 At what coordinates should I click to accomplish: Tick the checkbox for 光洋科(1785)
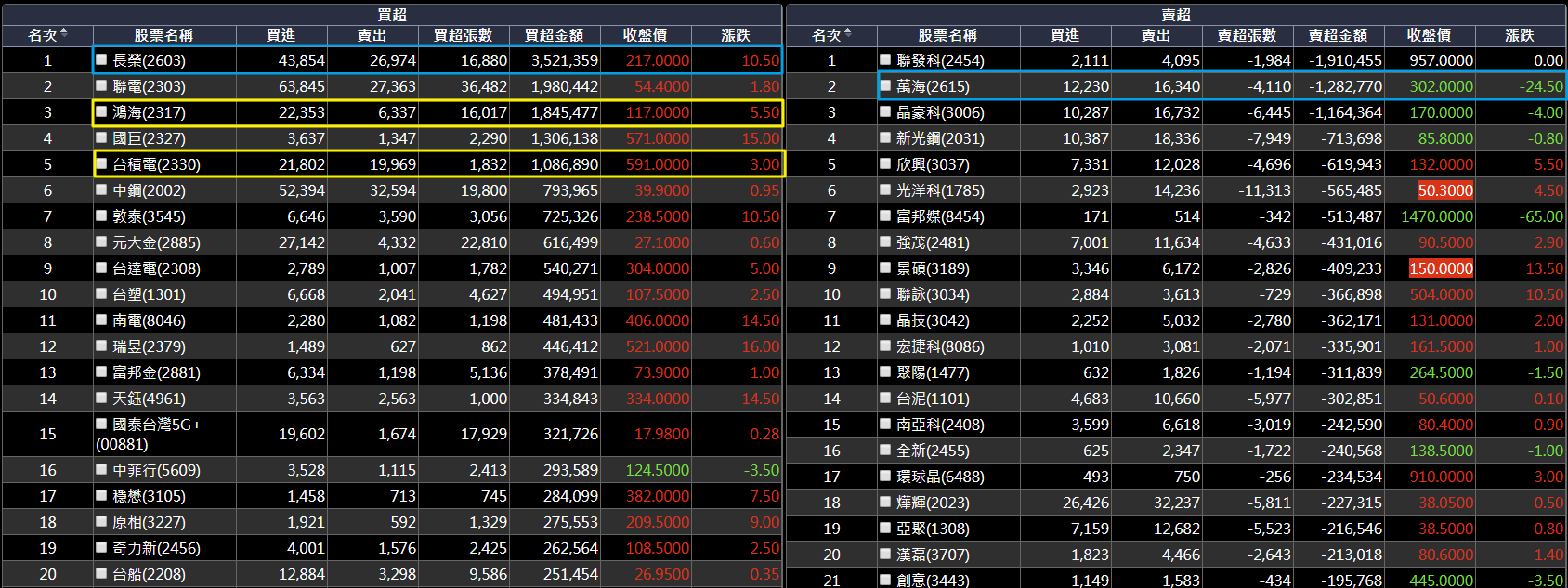click(886, 189)
